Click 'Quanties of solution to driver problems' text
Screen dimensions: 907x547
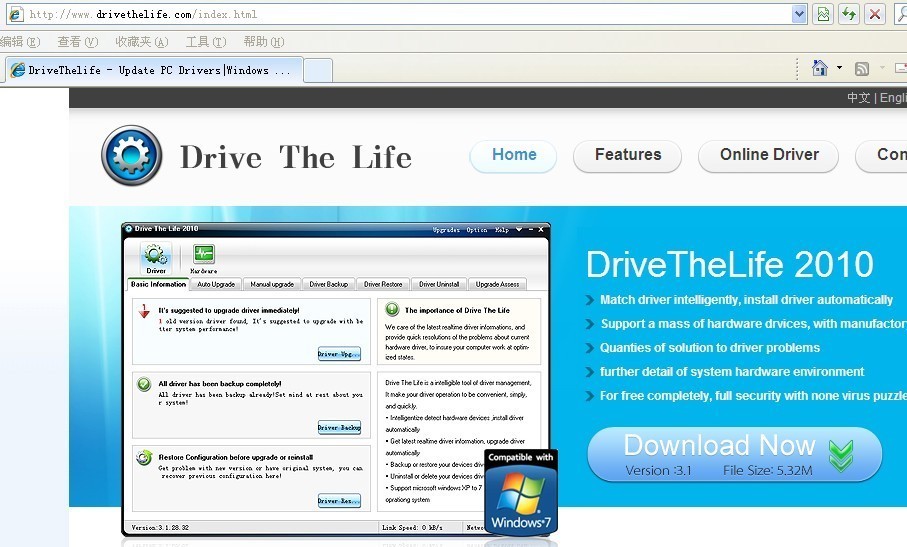tap(710, 348)
